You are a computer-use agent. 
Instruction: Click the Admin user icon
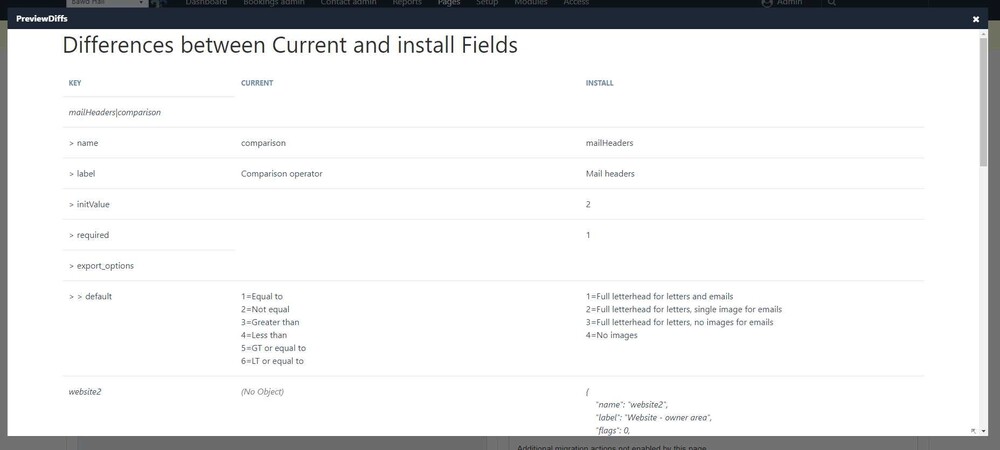767,3
